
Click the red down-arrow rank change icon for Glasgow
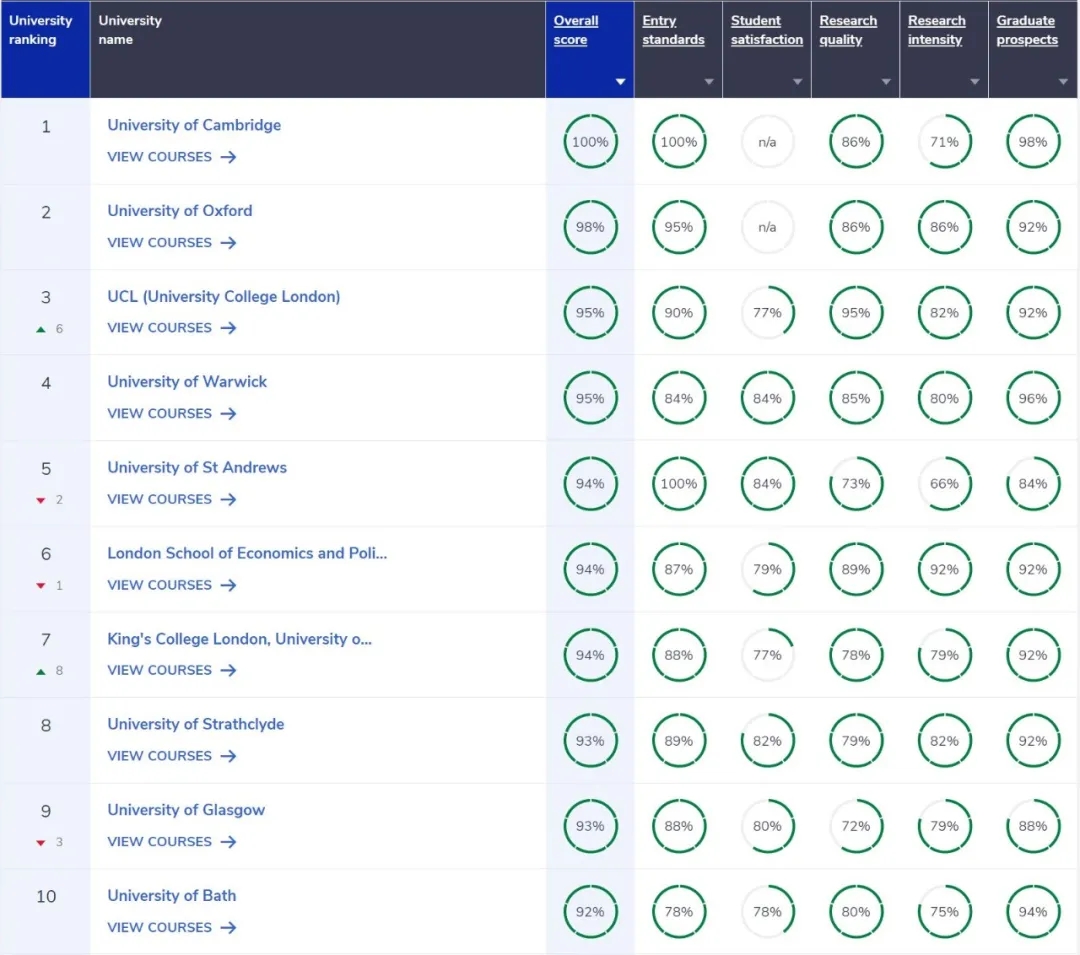click(41, 843)
